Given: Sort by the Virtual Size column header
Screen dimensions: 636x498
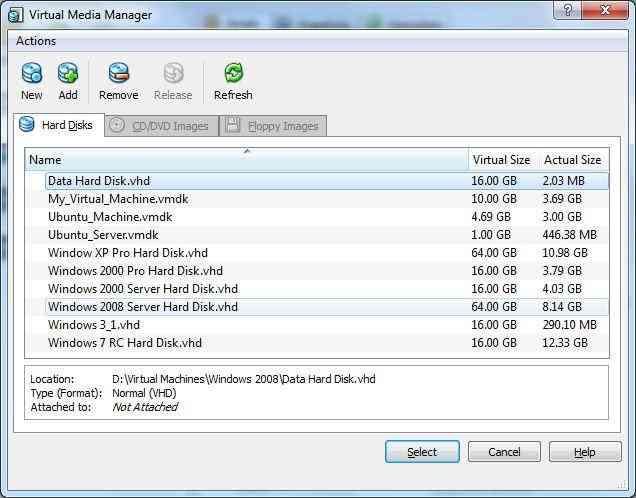Looking at the screenshot, I should click(x=501, y=160).
